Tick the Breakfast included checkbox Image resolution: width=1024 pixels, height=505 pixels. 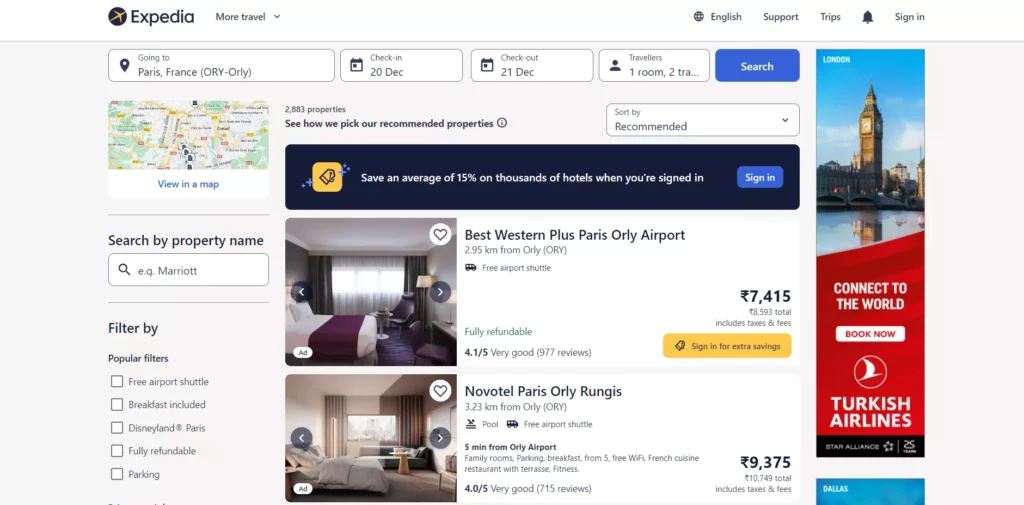tap(117, 404)
